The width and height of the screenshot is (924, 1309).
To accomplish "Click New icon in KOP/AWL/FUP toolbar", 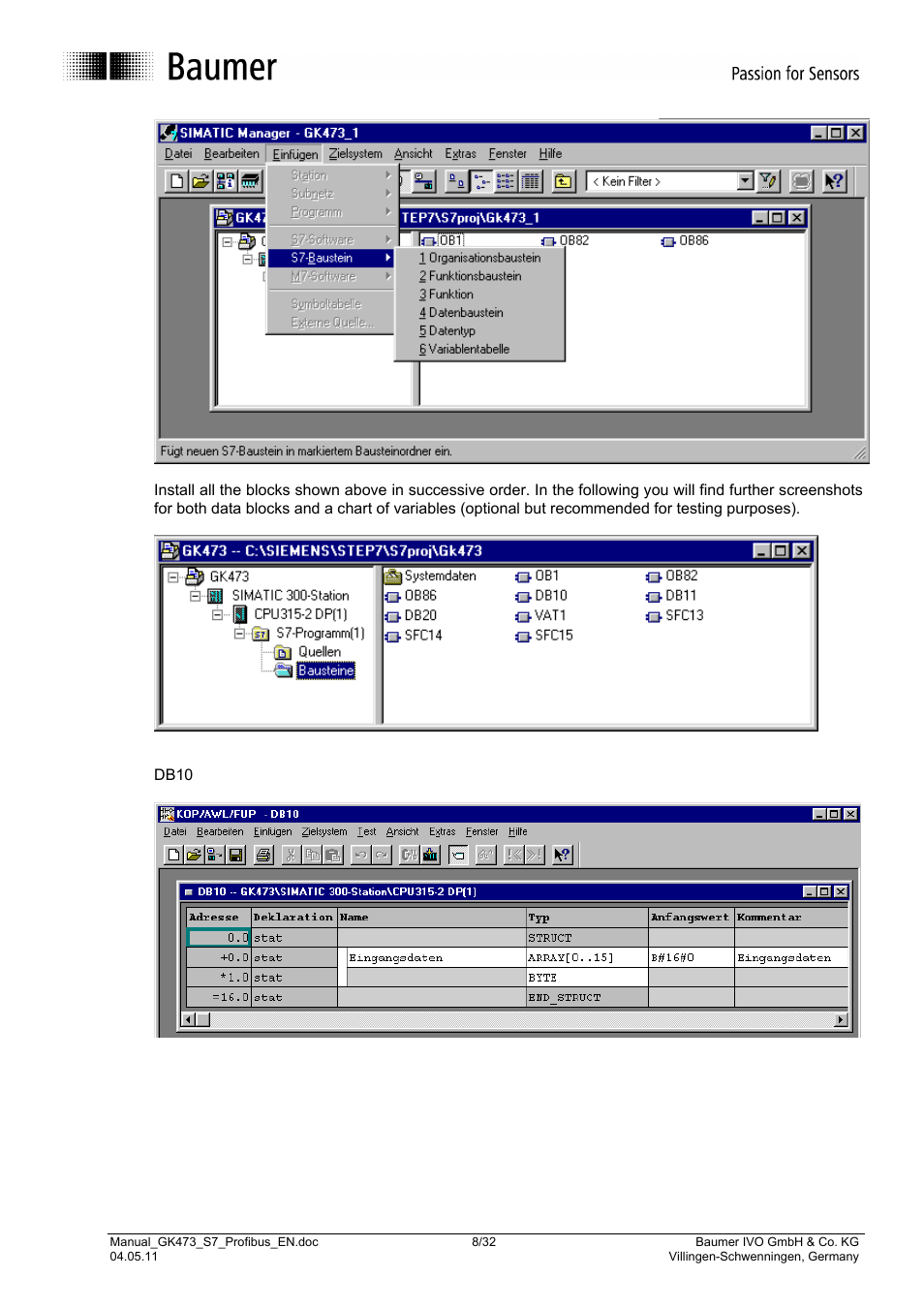I will pyautogui.click(x=173, y=855).
